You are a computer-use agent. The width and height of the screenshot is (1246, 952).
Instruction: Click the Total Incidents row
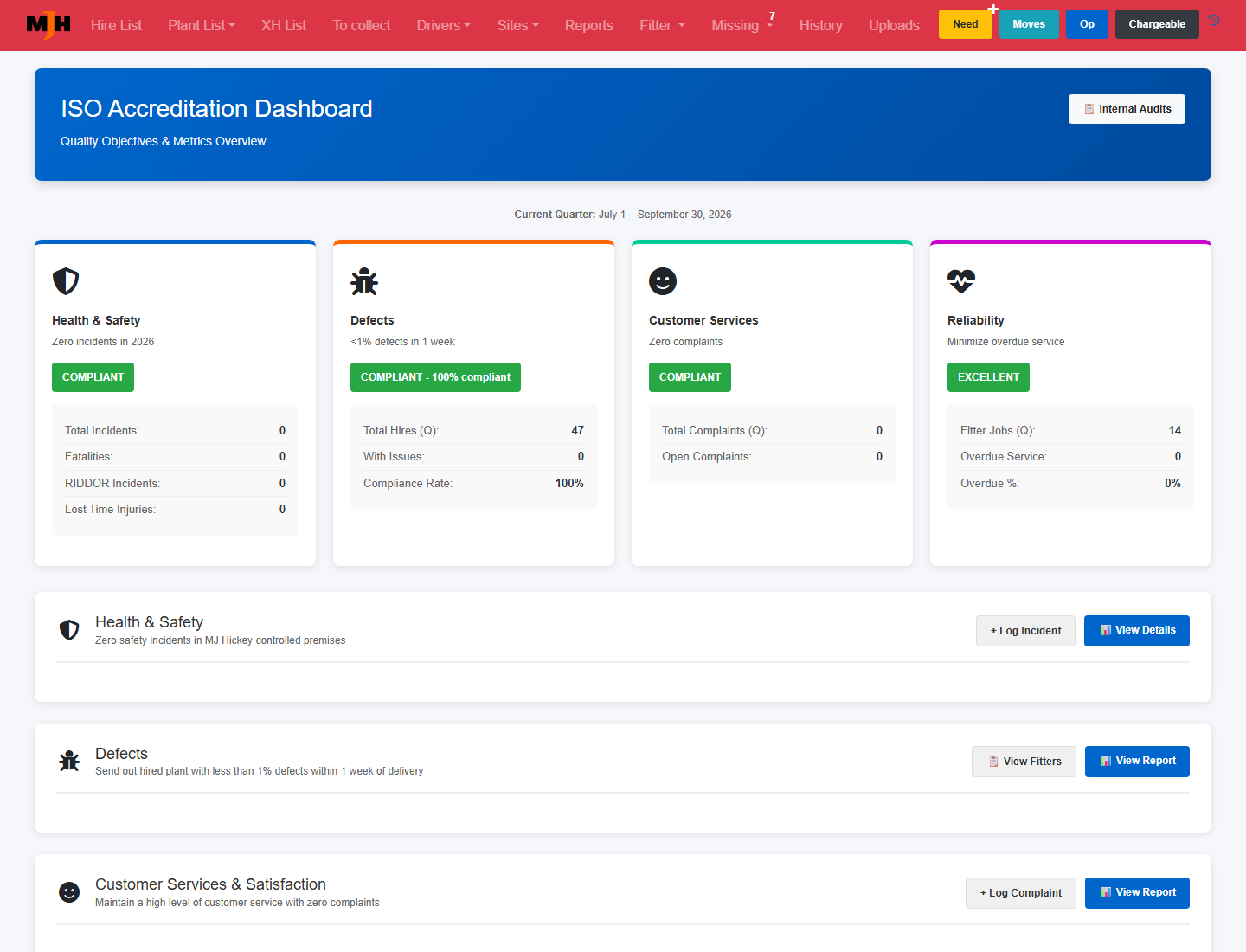click(x=175, y=431)
